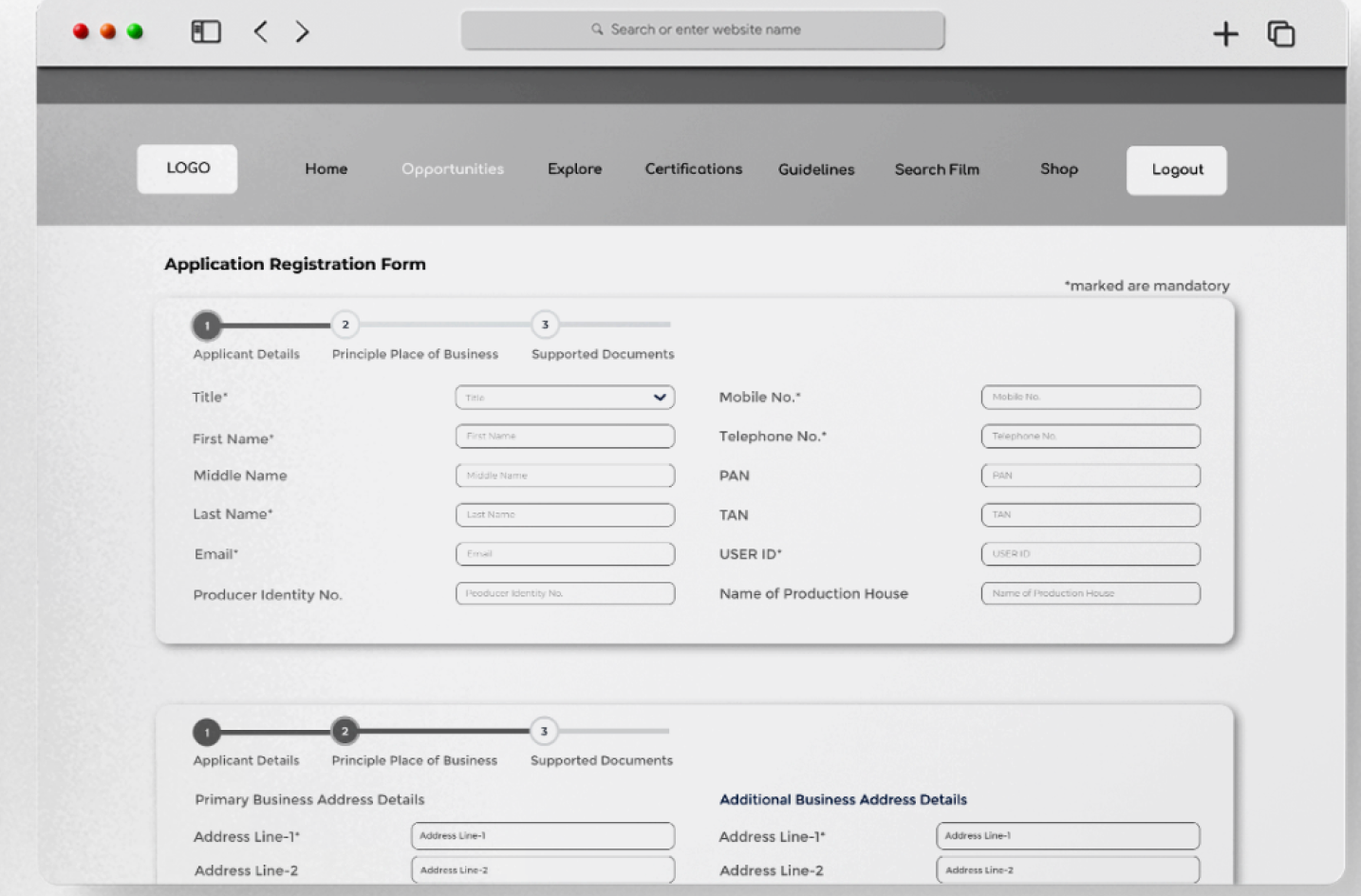The height and width of the screenshot is (896, 1361).
Task: Click the search magnifier icon in the address bar
Action: 597,29
